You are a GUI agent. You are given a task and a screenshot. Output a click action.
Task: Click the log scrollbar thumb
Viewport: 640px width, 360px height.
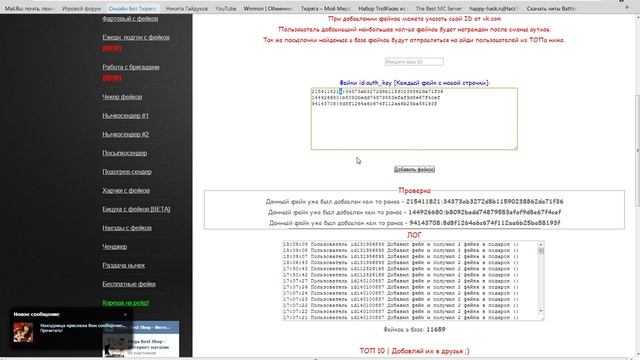point(541,251)
